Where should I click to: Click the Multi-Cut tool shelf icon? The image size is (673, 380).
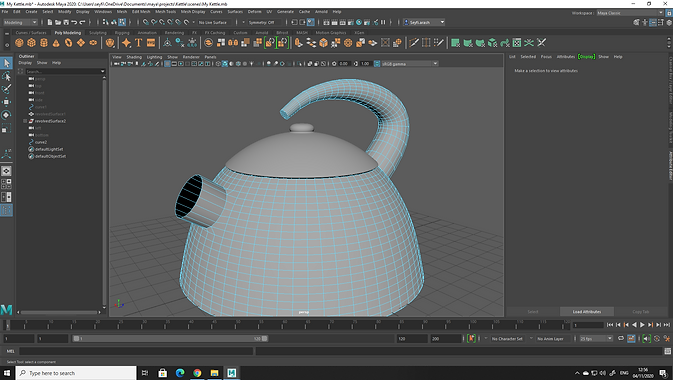coord(414,43)
